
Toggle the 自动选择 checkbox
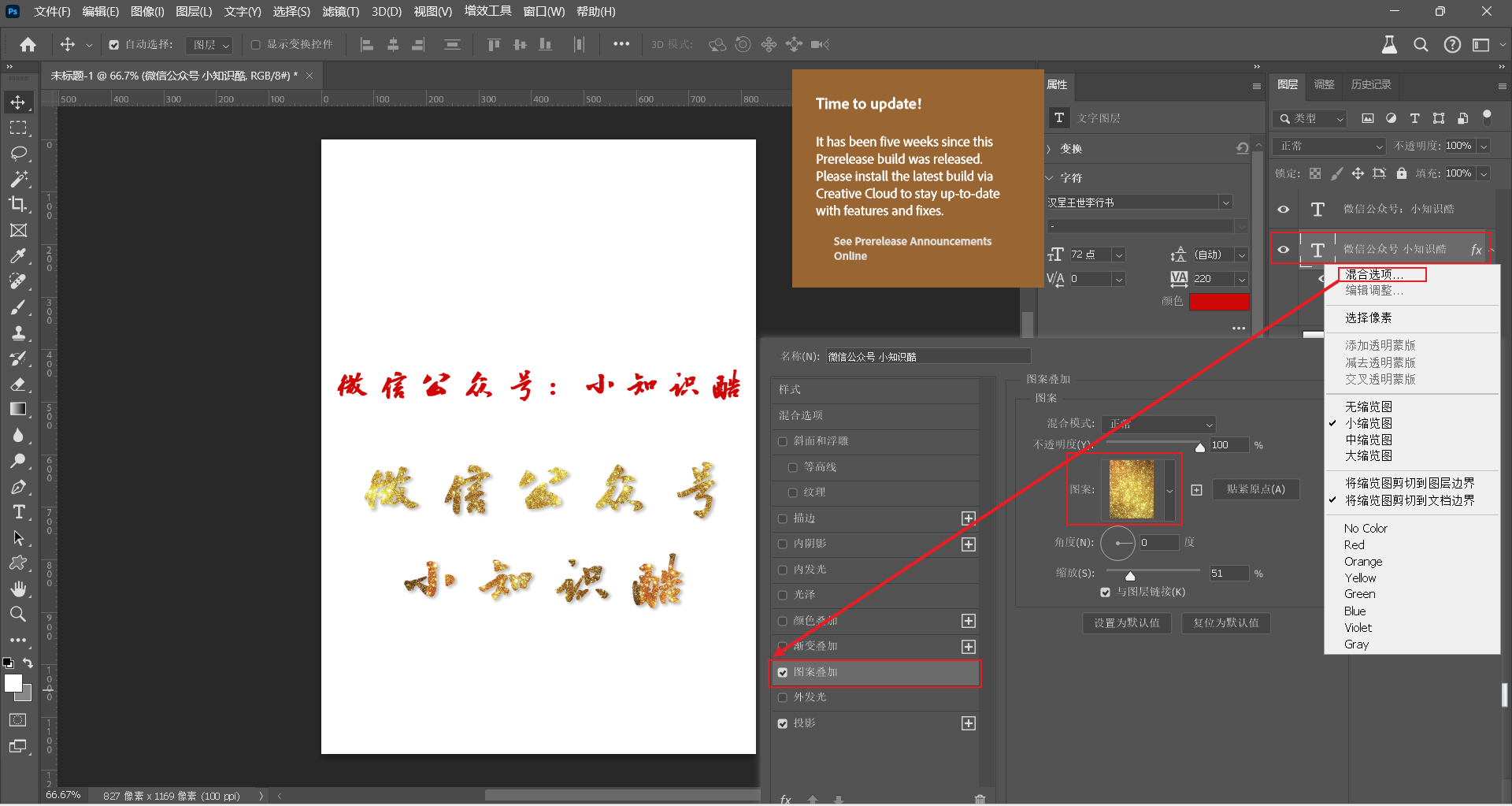114,45
